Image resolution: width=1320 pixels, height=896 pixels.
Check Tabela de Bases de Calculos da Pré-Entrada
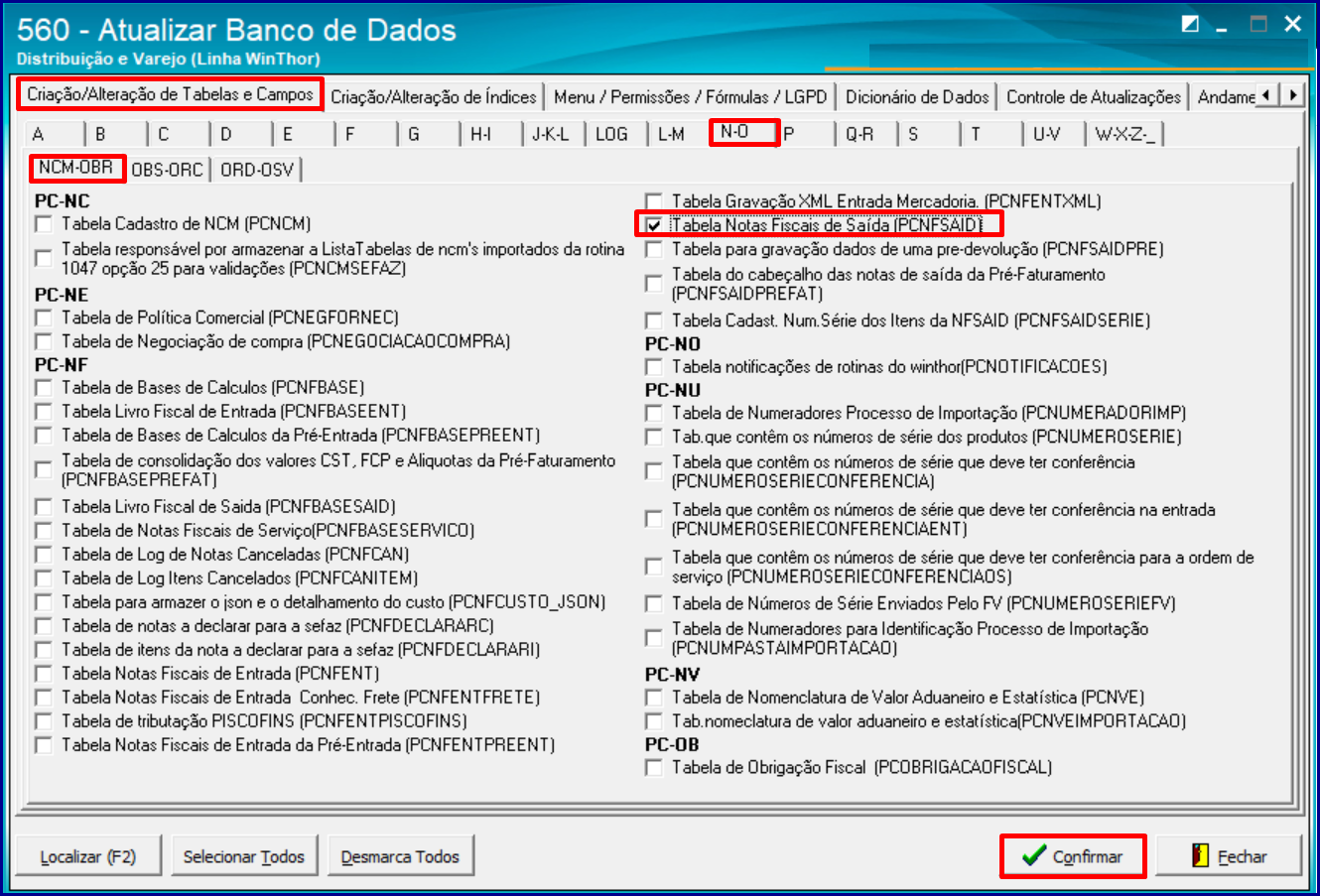[44, 436]
